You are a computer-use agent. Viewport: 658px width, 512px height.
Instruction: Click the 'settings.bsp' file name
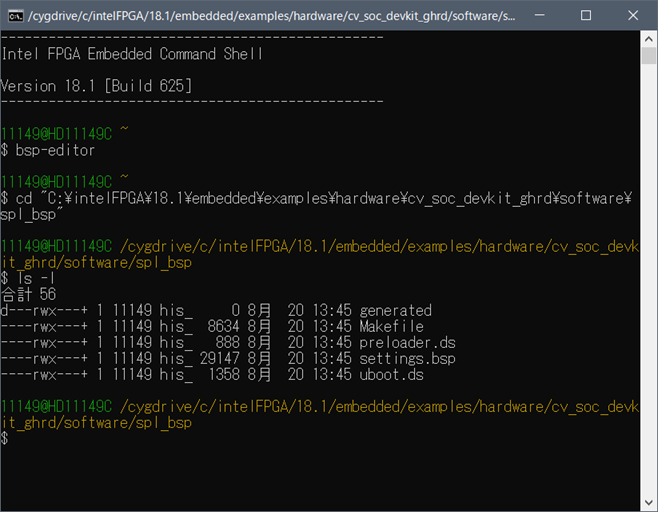(407, 358)
